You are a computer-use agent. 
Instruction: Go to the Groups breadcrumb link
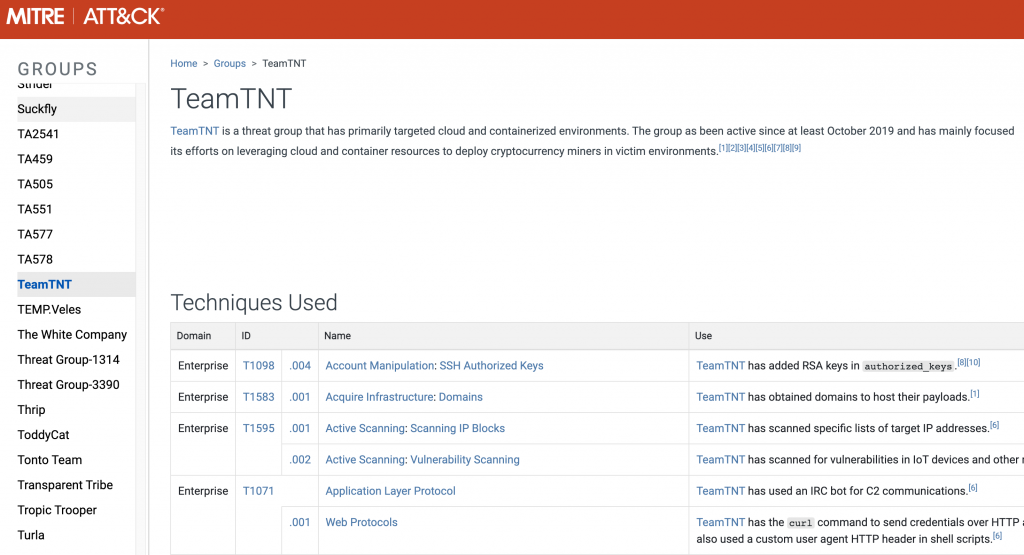229,63
